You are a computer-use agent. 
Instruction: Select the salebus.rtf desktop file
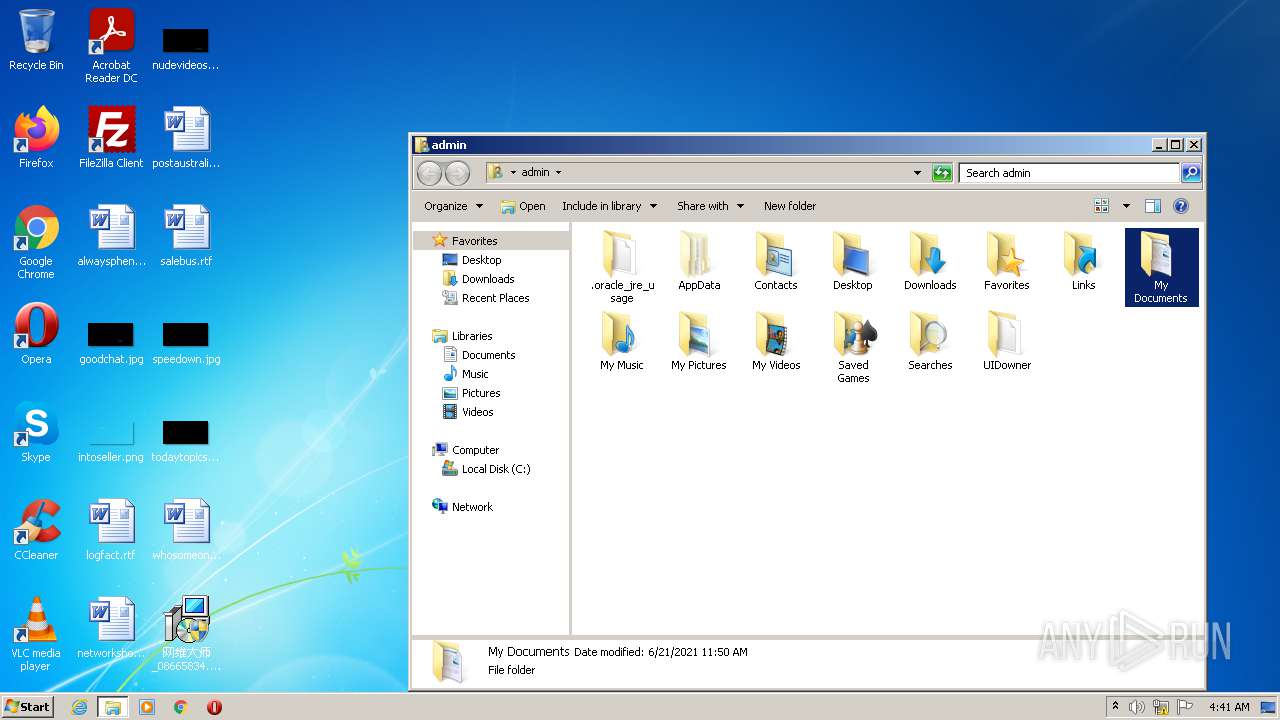point(186,236)
